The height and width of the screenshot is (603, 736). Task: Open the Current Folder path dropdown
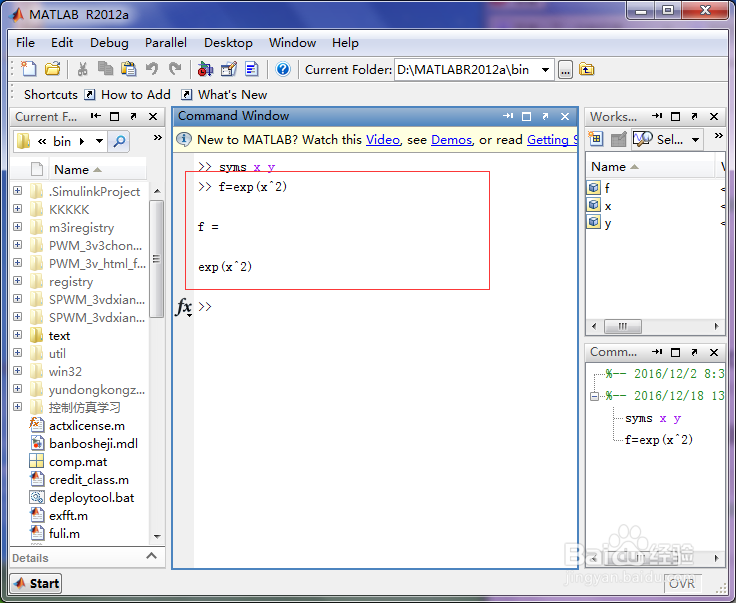point(545,70)
